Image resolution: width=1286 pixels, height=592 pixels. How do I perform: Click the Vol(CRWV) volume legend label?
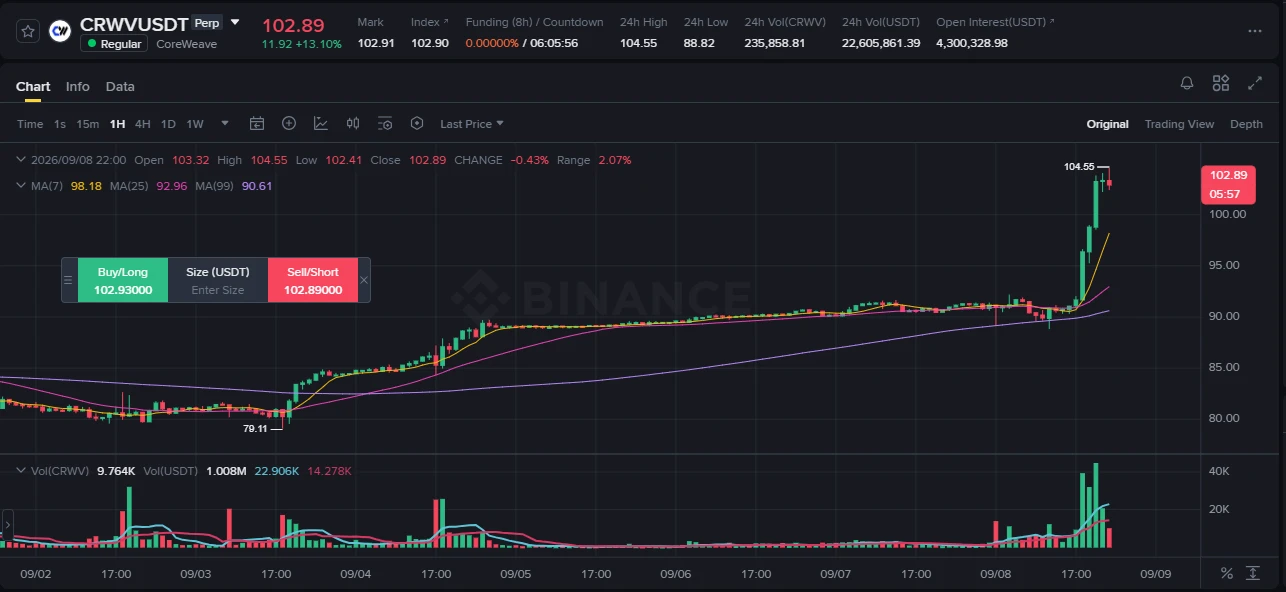point(60,470)
